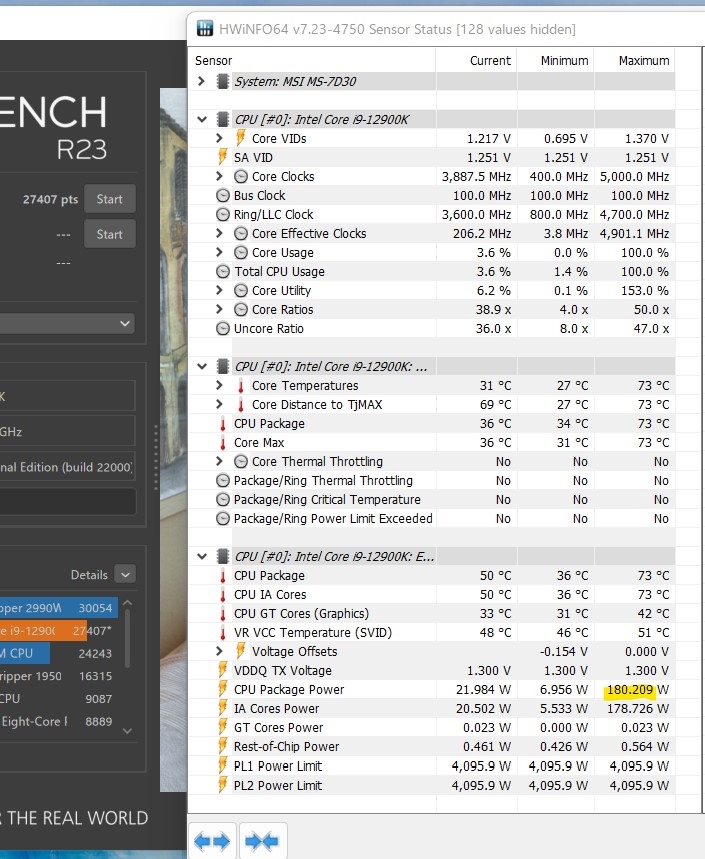705x859 pixels.
Task: Click the HWiNFO64 window title icon
Action: pyautogui.click(x=205, y=28)
